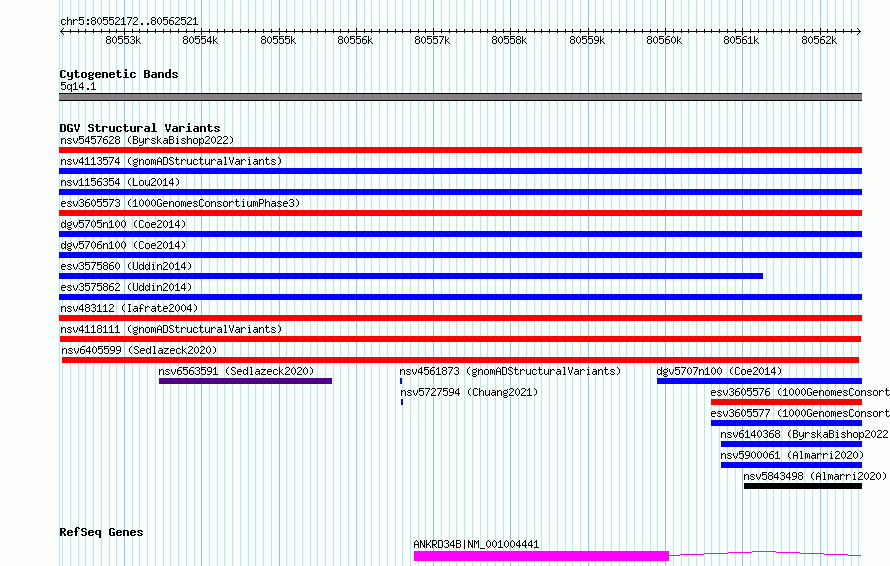Open esv3605577 variant label
The image size is (890, 566).
tap(800, 413)
